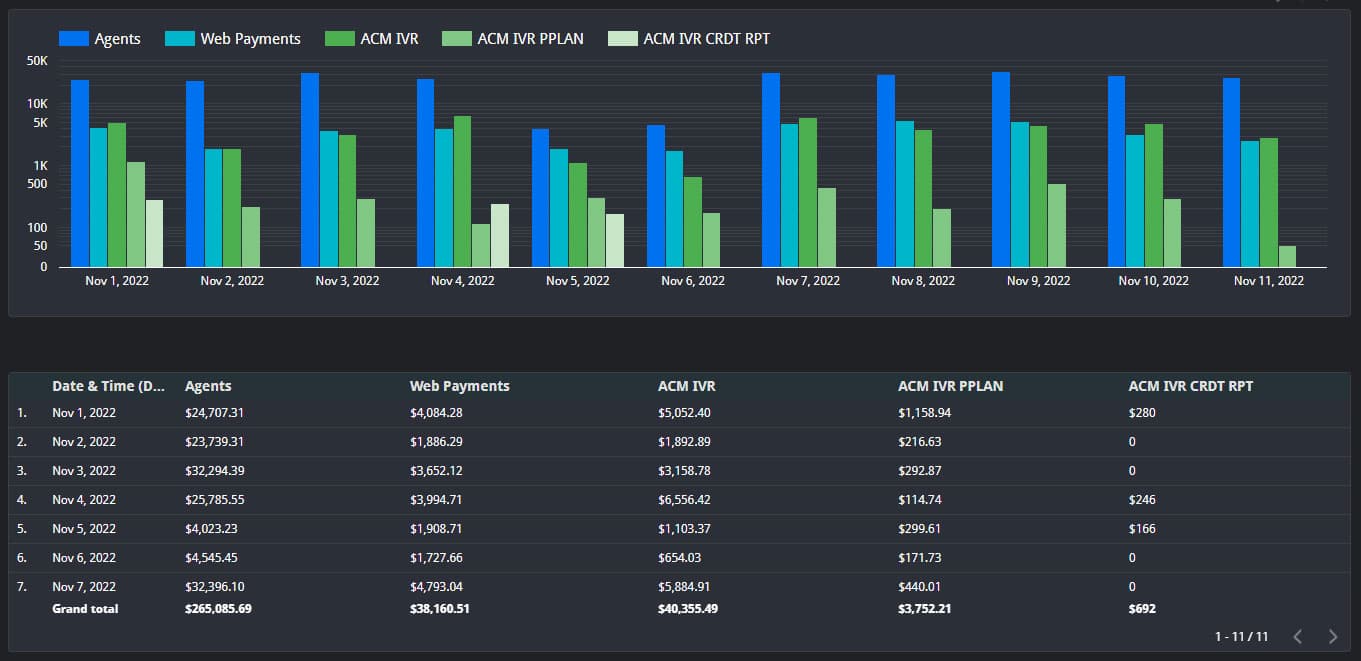Click the 1K y-axis label
1361x661 pixels.
(40, 166)
